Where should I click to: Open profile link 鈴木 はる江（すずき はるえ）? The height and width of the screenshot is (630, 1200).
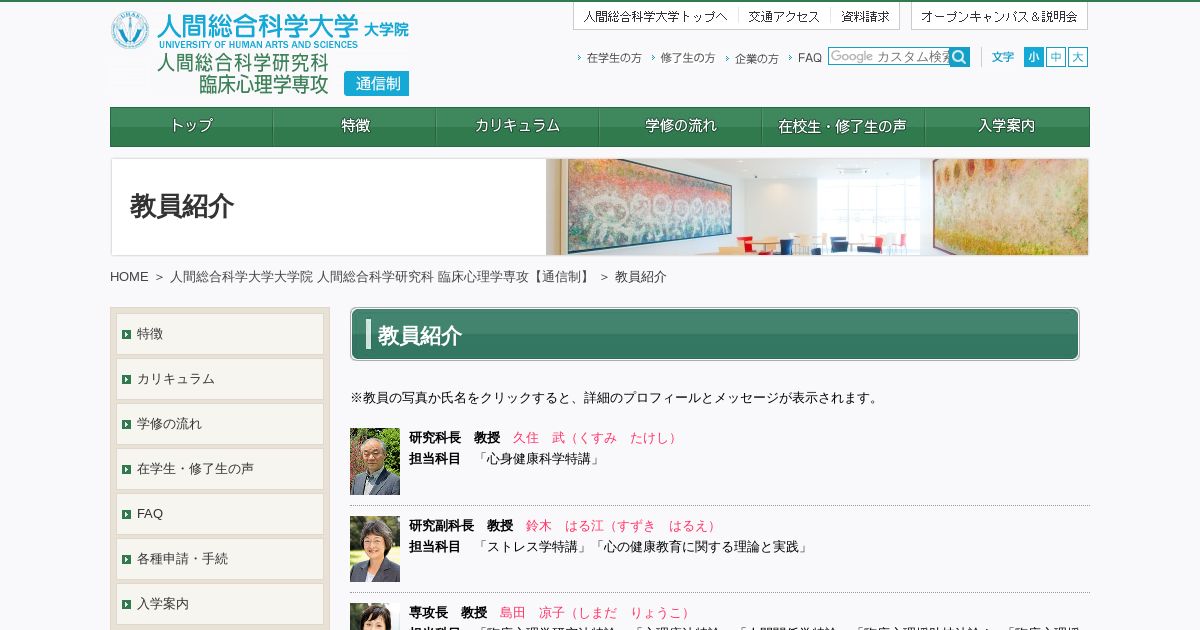624,526
